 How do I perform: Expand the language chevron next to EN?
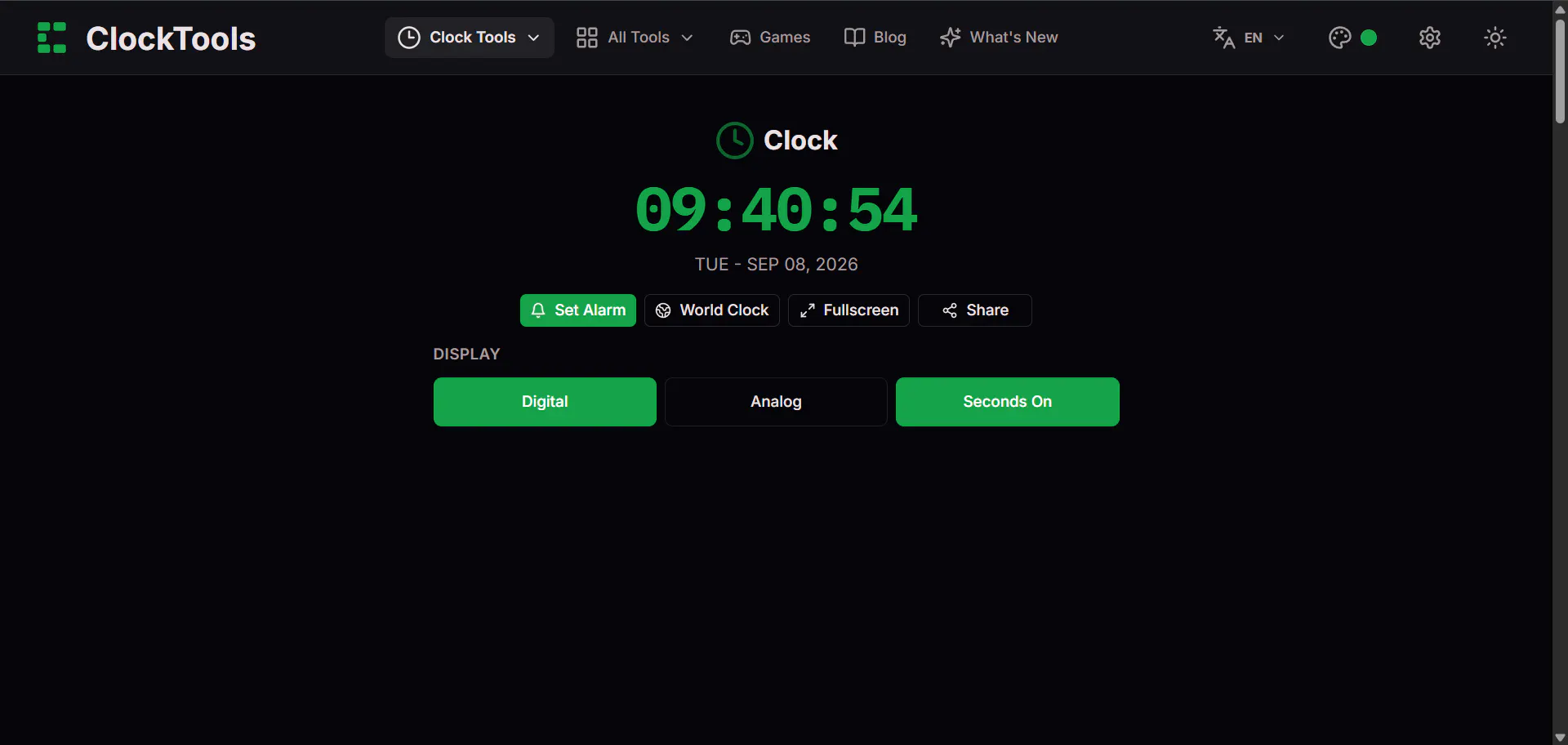[x=1279, y=38]
